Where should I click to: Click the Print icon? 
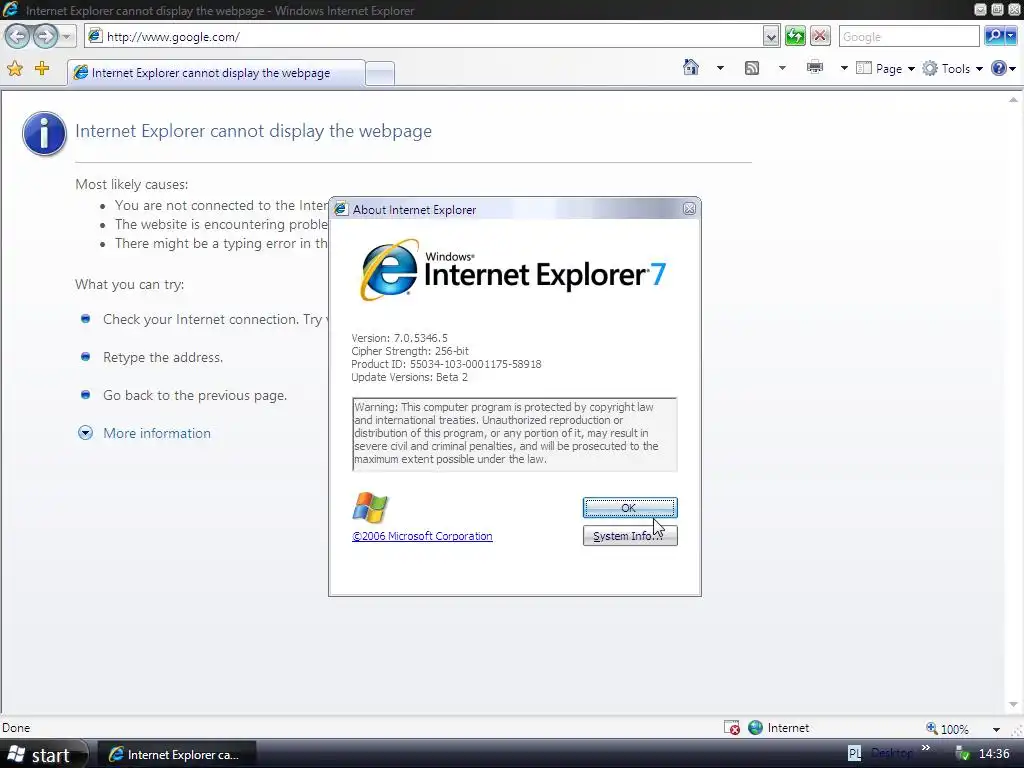click(815, 67)
